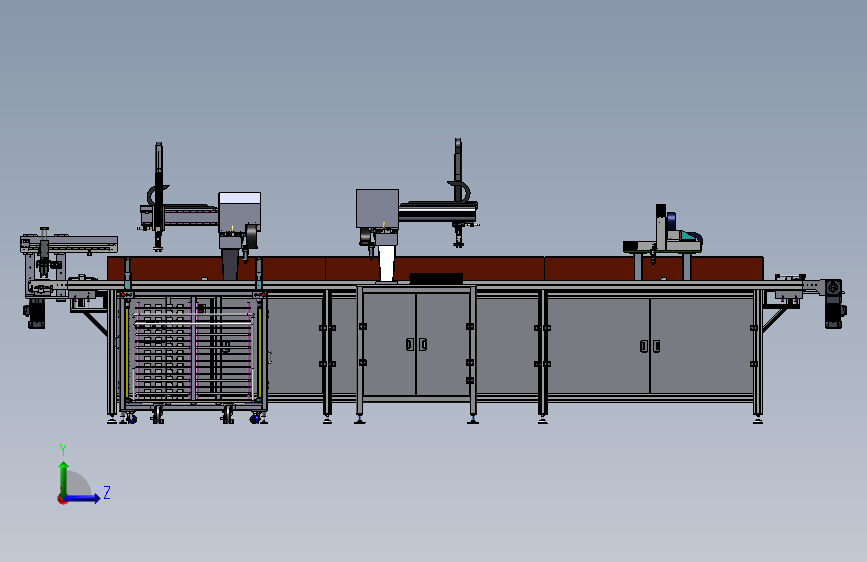Image resolution: width=867 pixels, height=562 pixels.
Task: Select the white-topped head box of the left gantry
Action: click(x=239, y=212)
